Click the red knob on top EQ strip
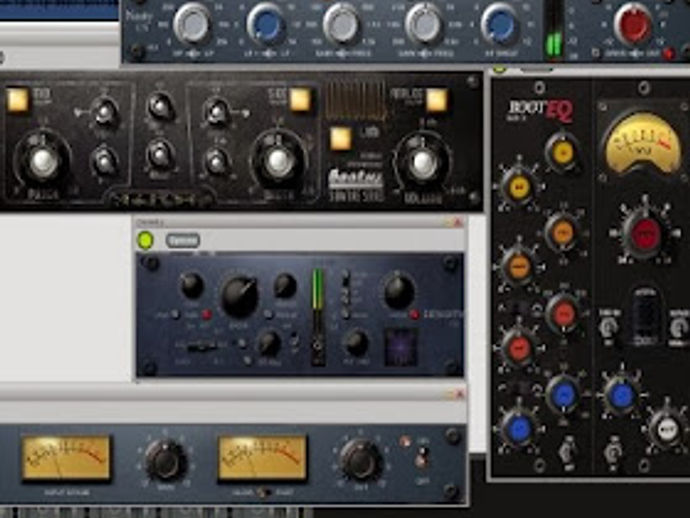The width and height of the screenshot is (690, 518). point(632,25)
